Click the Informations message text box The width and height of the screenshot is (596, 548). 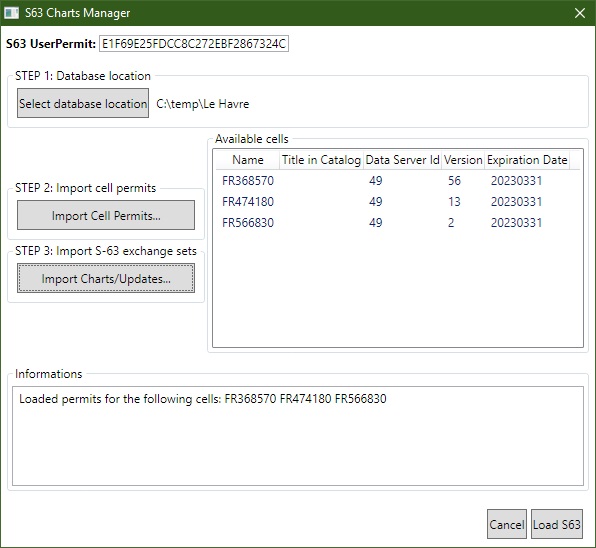point(298,436)
